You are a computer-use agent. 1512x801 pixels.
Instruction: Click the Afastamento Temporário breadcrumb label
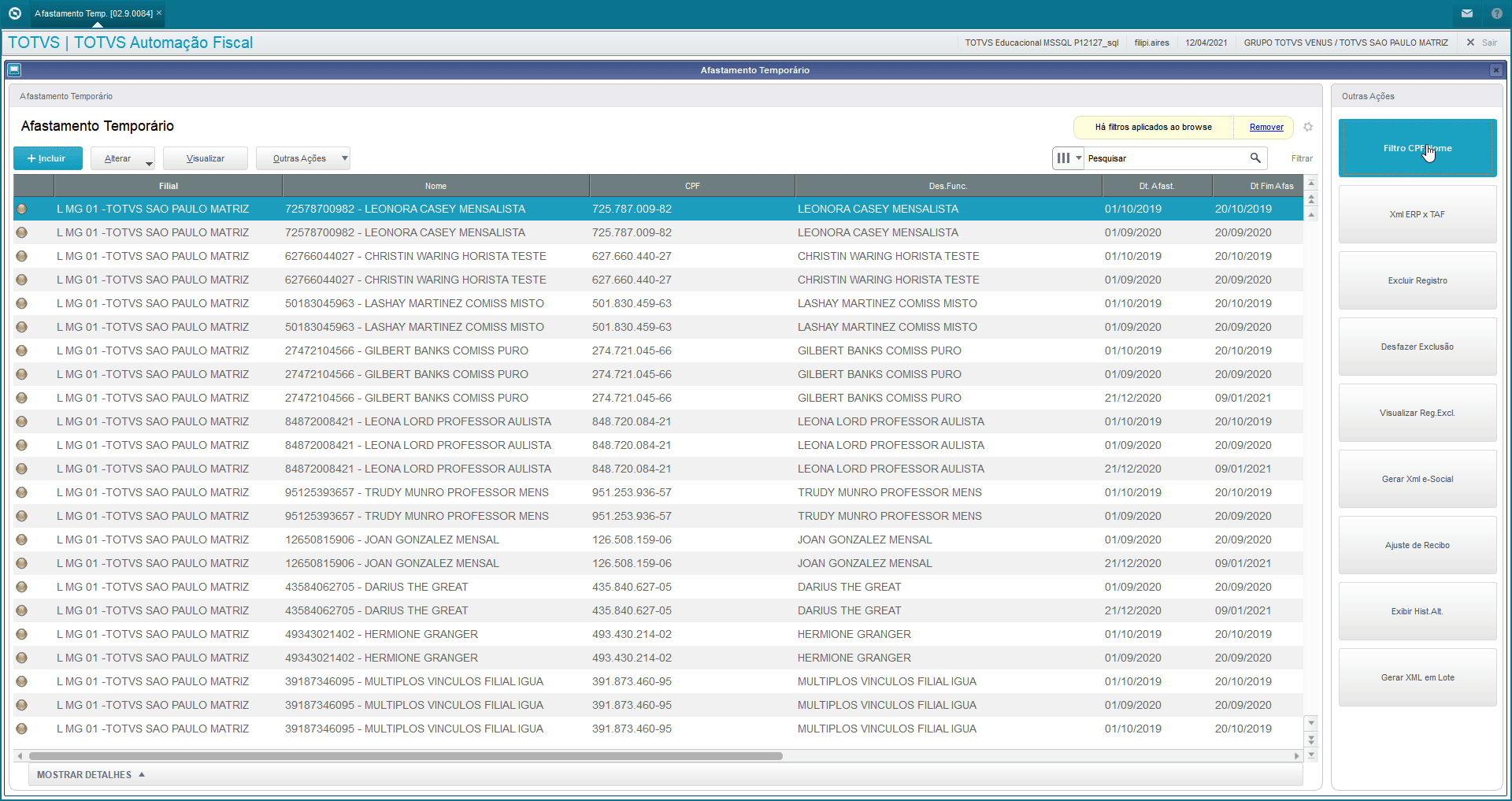(x=66, y=96)
